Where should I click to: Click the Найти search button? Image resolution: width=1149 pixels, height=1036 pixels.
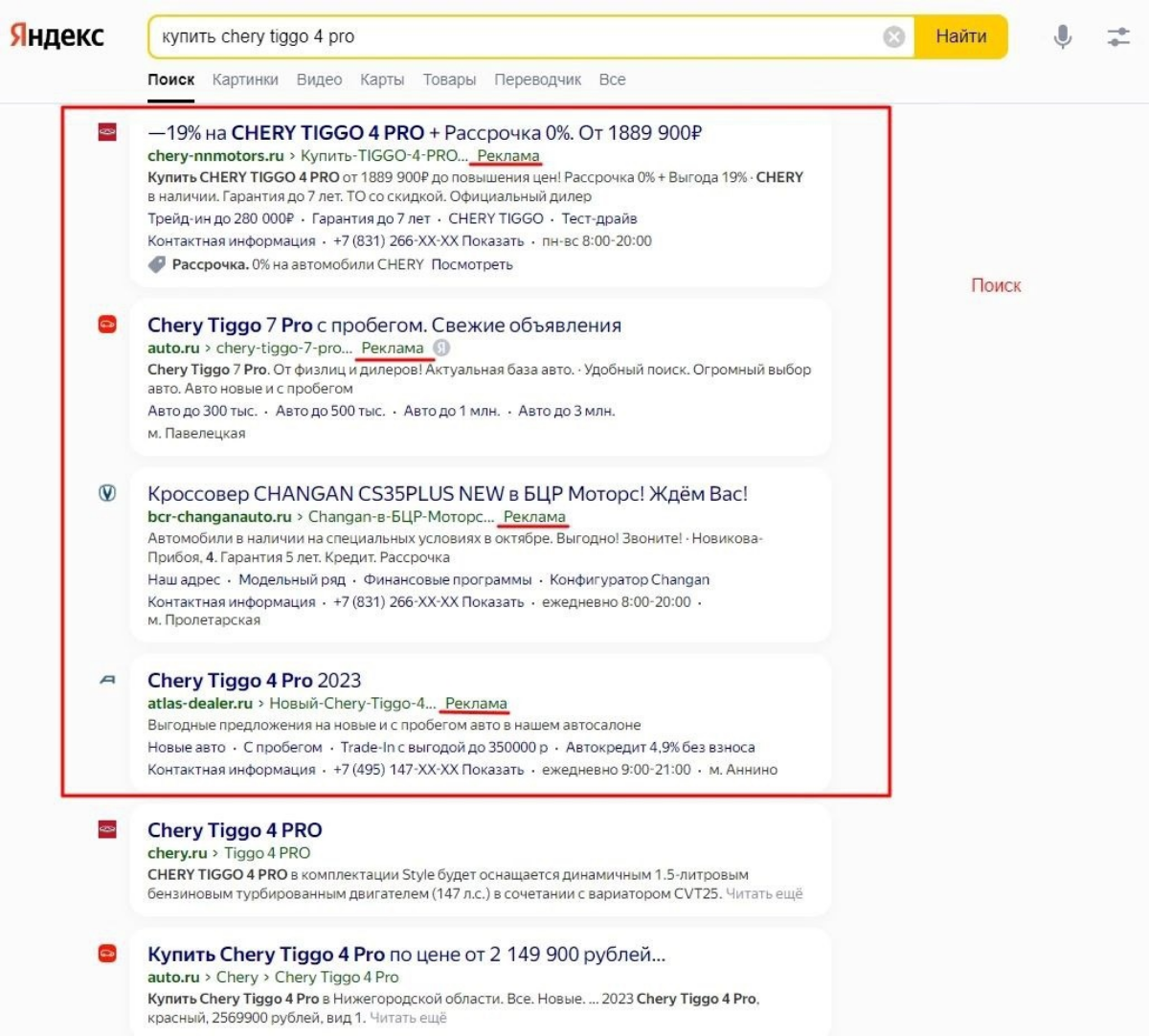[960, 36]
